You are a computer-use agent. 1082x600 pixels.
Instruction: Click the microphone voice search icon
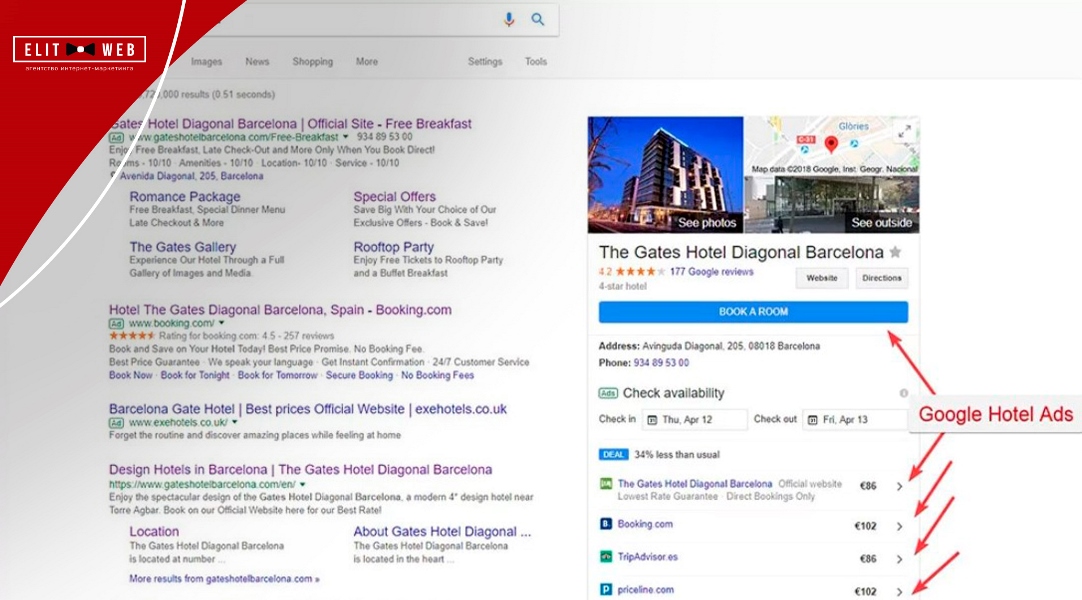509,19
